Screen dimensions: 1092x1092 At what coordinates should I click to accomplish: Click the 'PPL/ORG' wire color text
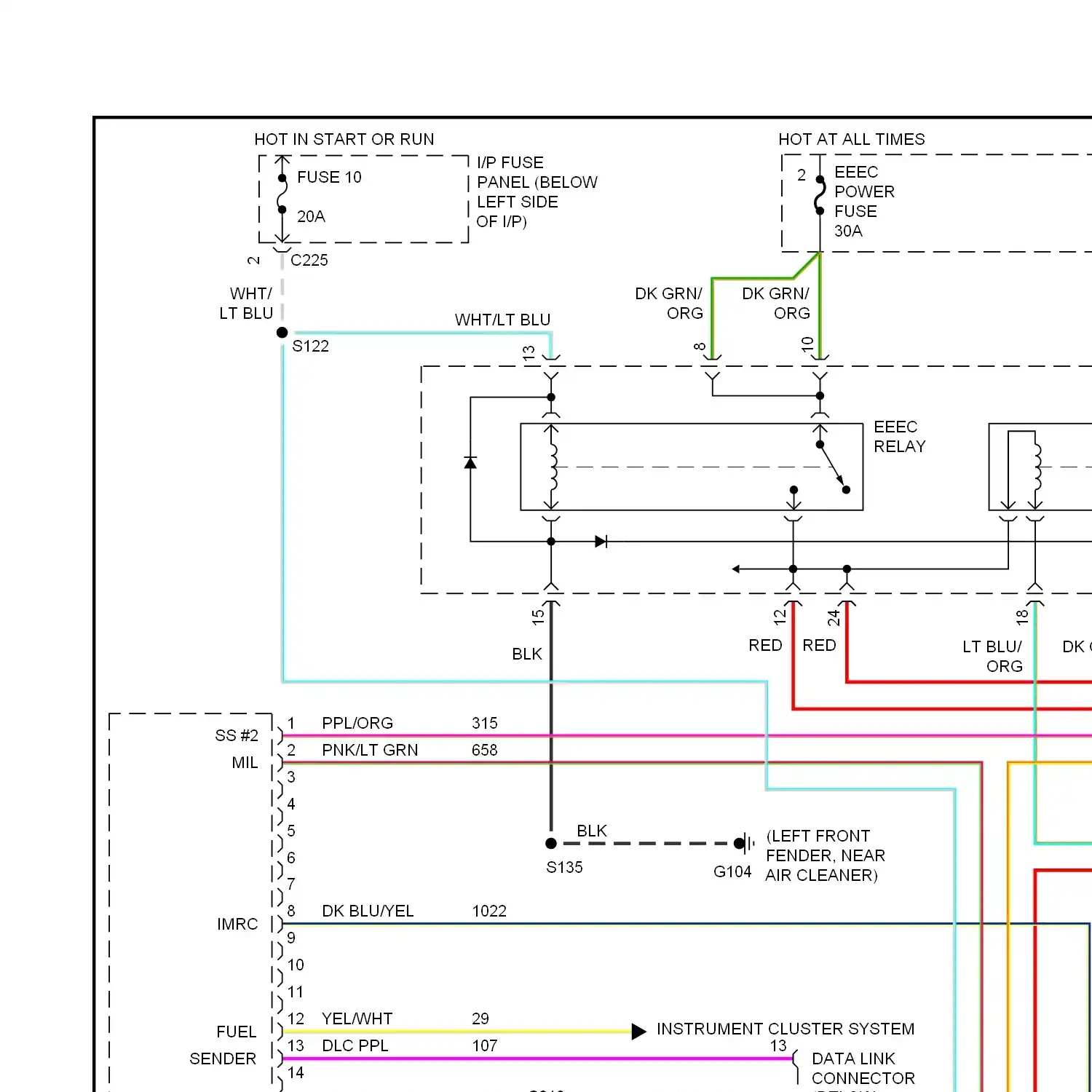[357, 723]
